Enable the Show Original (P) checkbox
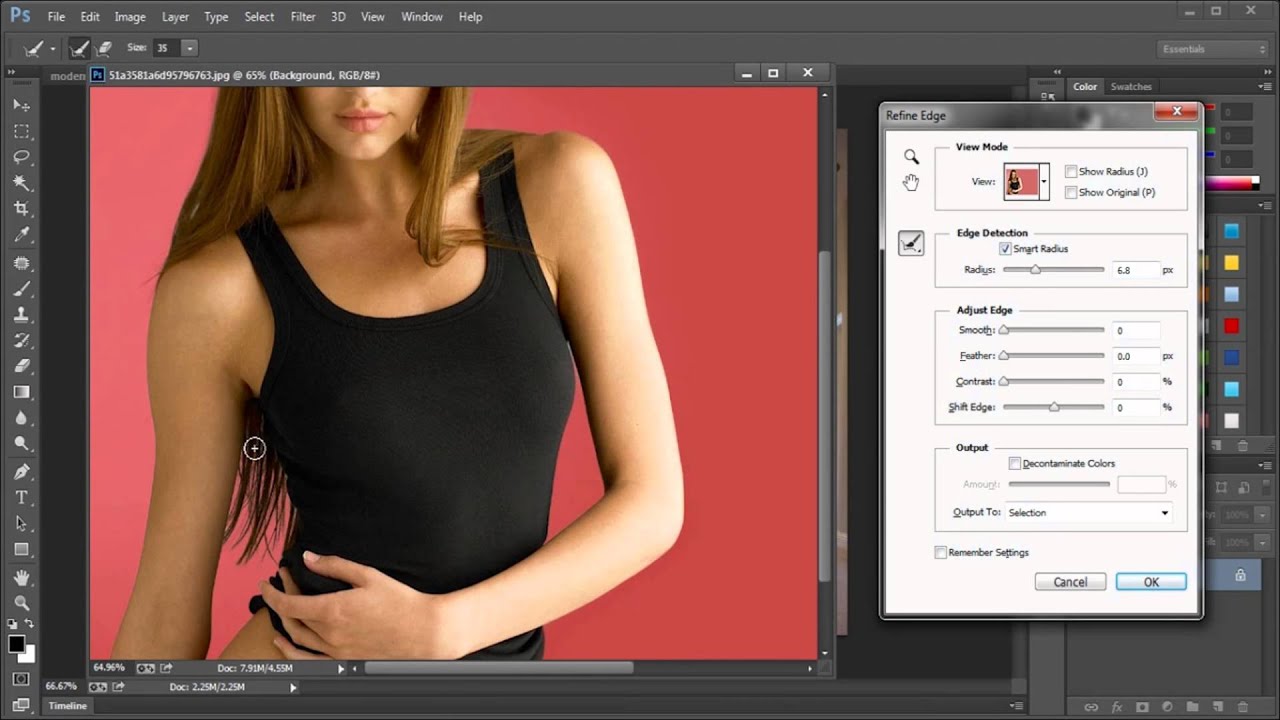The width and height of the screenshot is (1280, 720). (x=1071, y=192)
